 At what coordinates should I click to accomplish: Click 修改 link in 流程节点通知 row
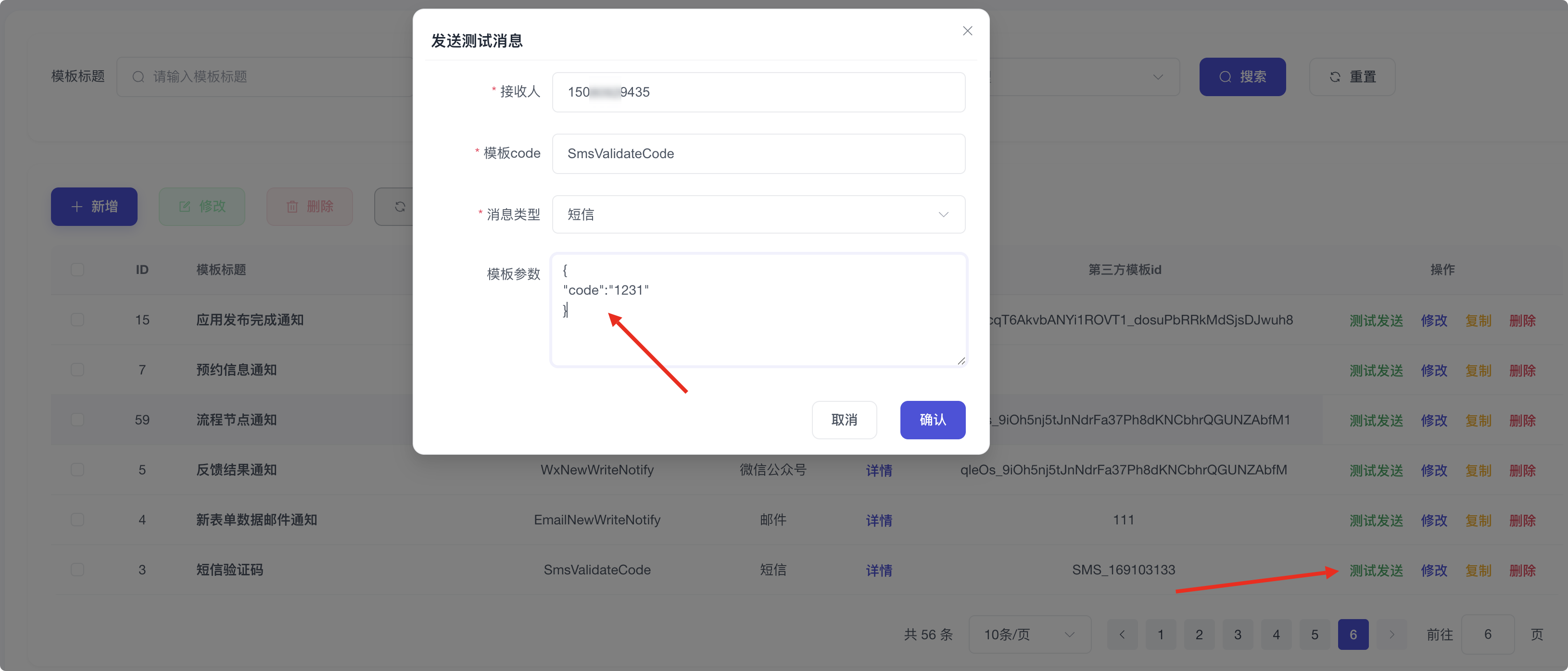coord(1433,421)
